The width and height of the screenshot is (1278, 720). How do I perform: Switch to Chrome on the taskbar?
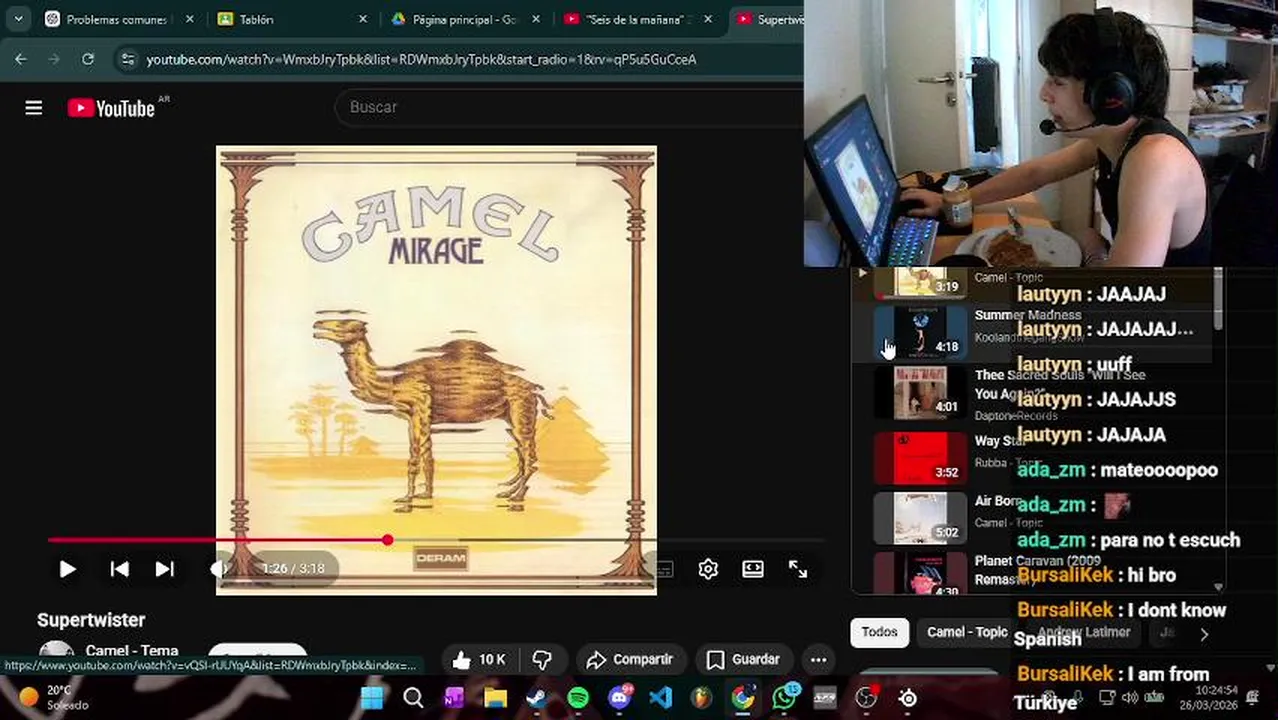tap(743, 697)
